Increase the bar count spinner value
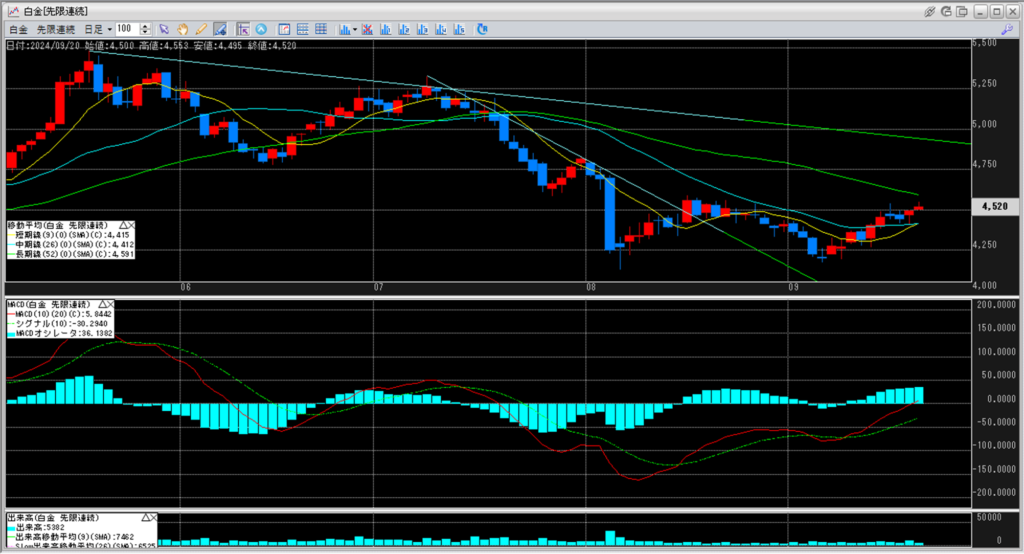 pyautogui.click(x=148, y=26)
